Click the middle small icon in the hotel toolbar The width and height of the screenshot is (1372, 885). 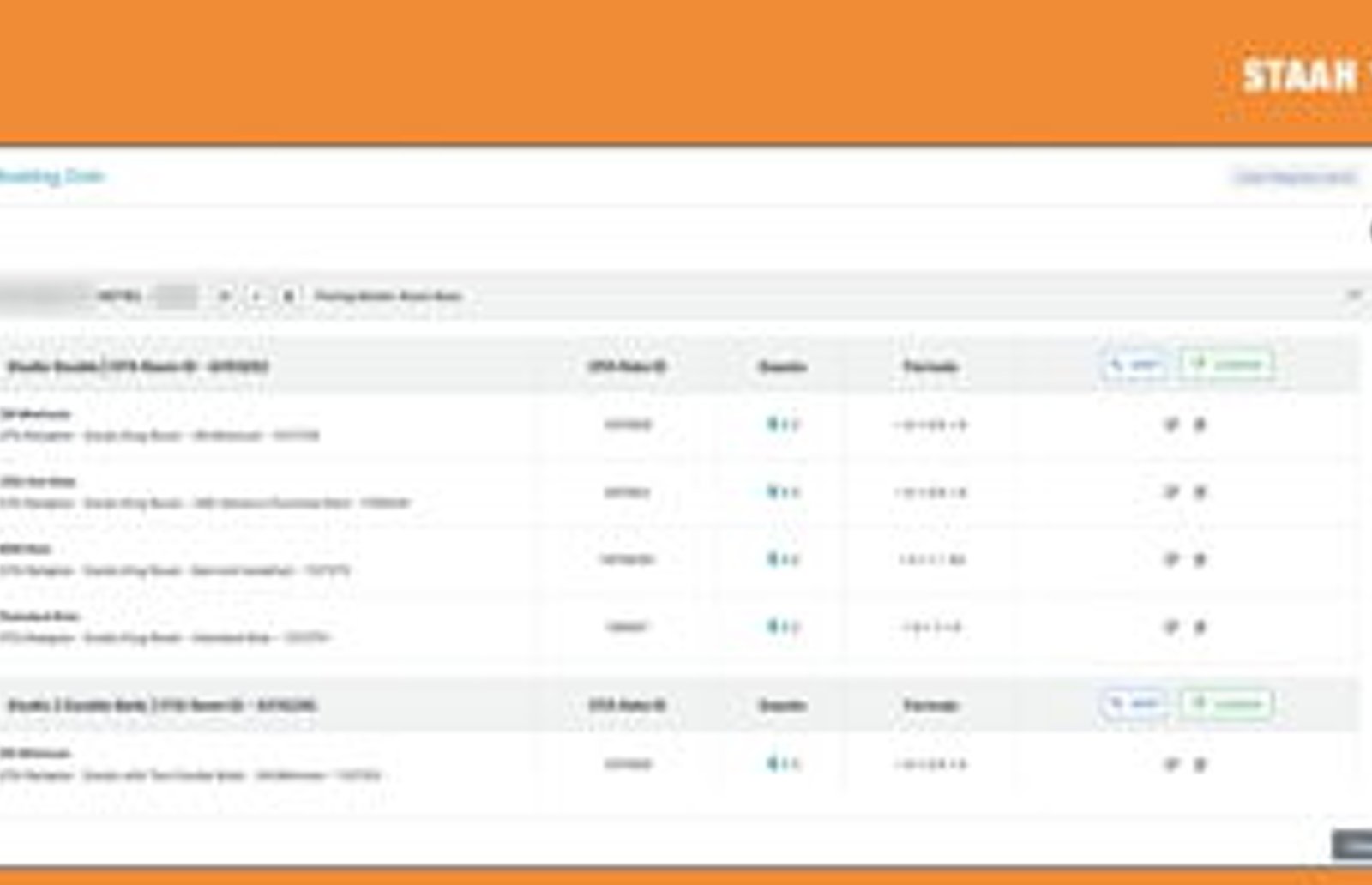(256, 296)
